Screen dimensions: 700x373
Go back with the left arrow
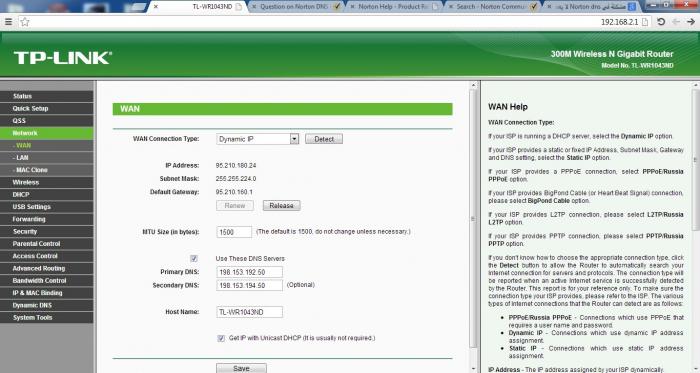coord(676,22)
